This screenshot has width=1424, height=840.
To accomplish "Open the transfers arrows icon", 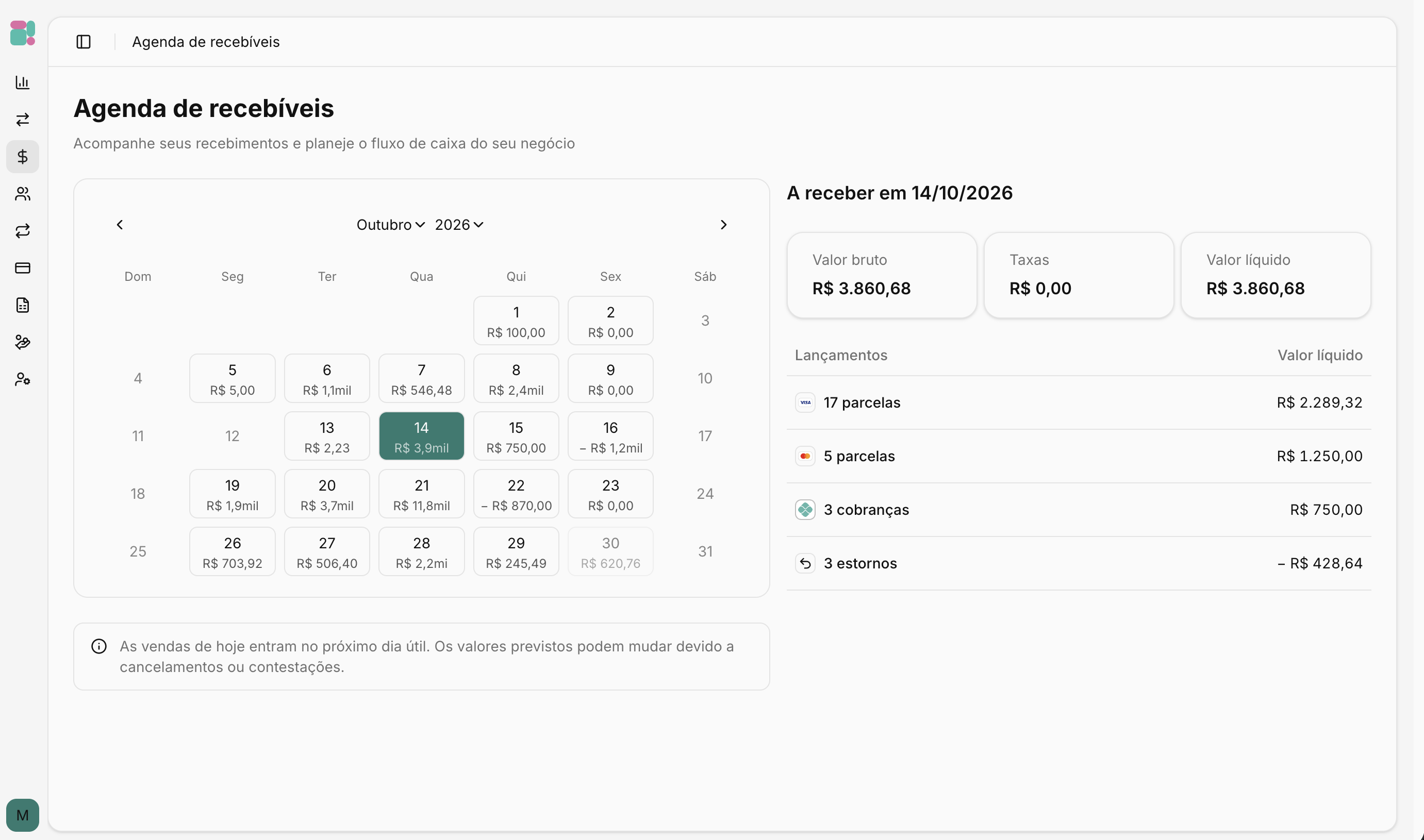I will pos(23,120).
